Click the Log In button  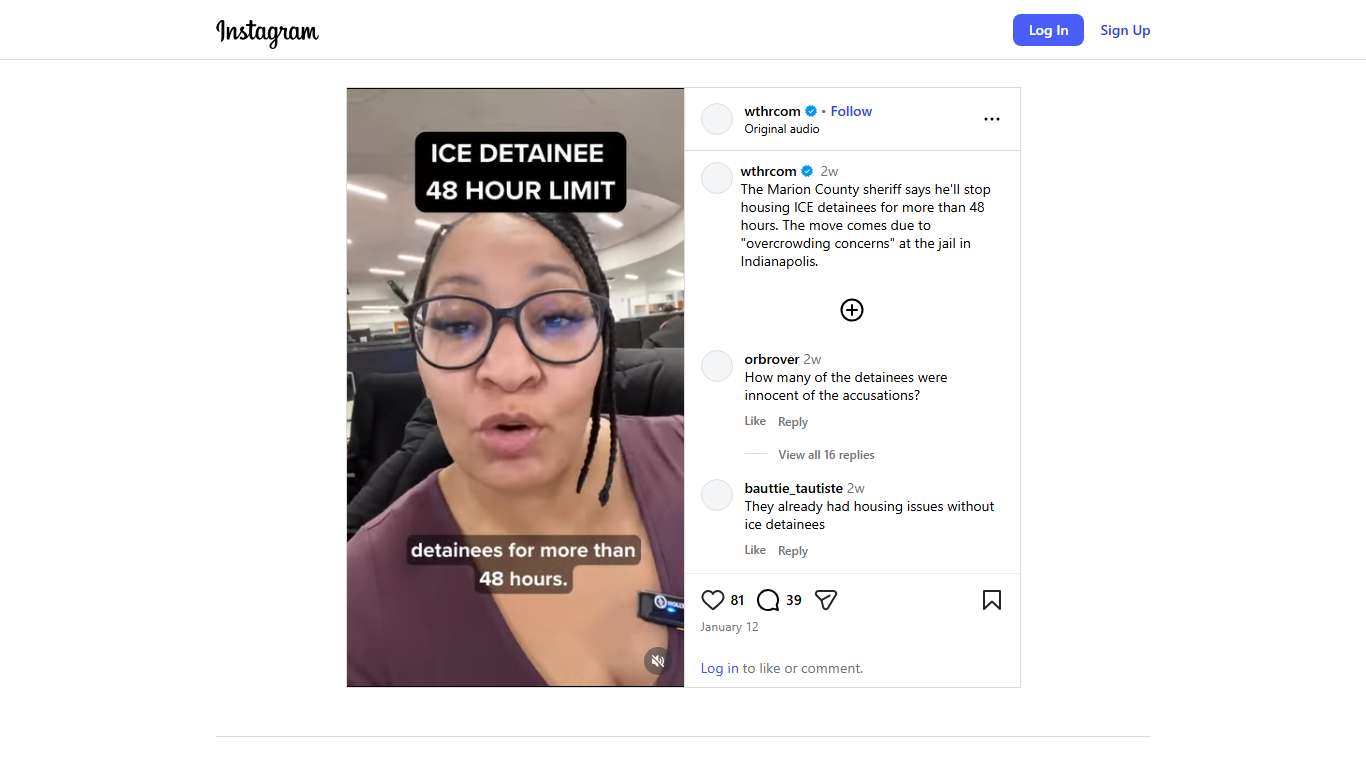click(x=1048, y=30)
